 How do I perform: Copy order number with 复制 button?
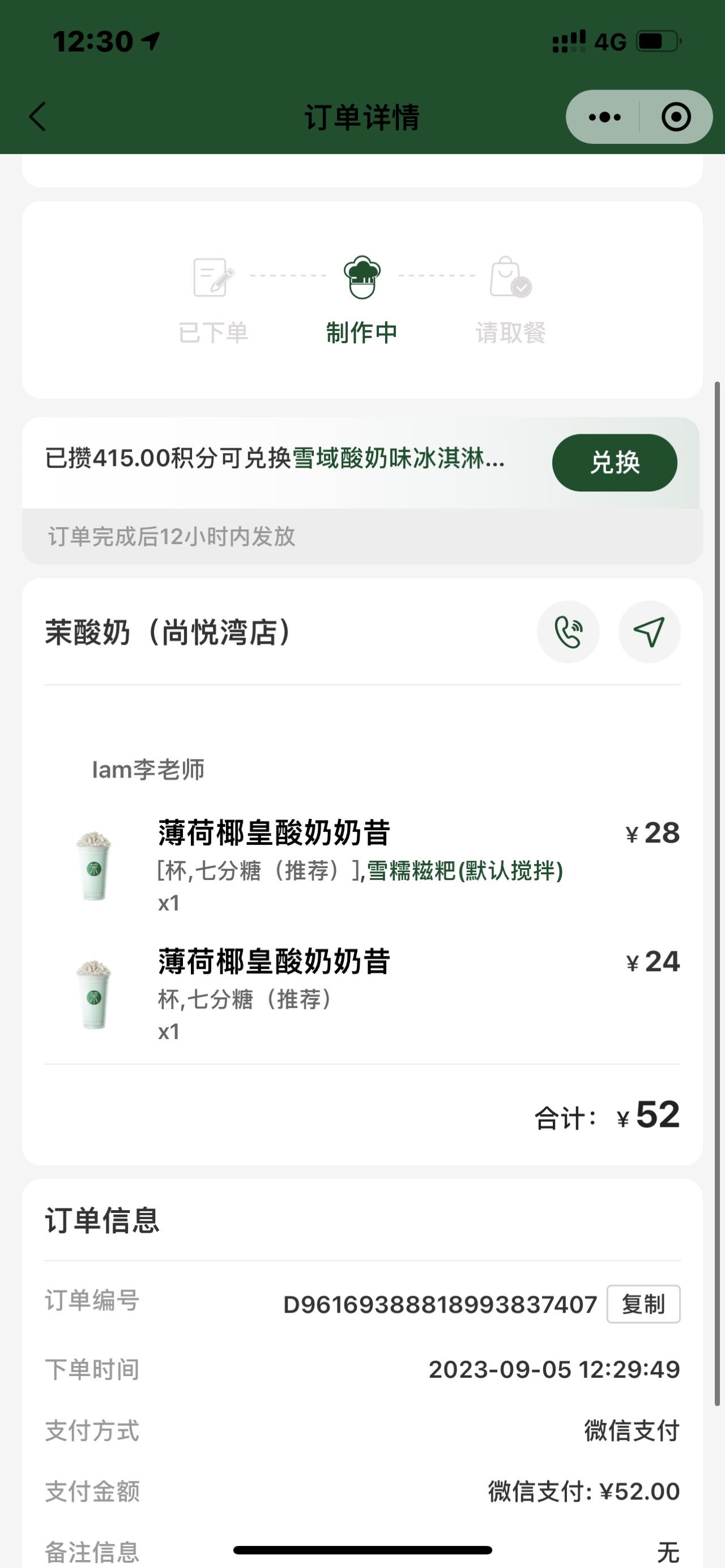[643, 1304]
